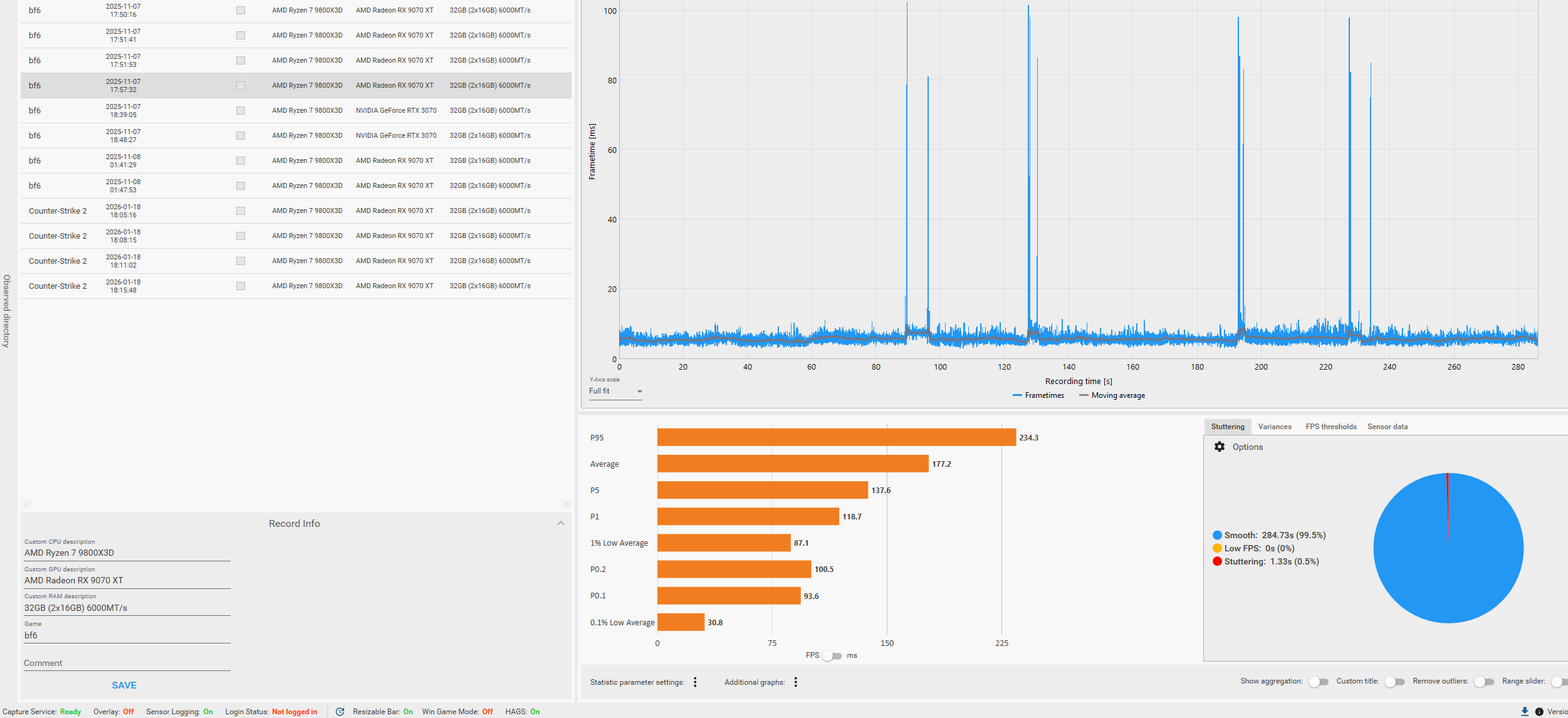Enable the Show aggregation toggle

click(1318, 682)
